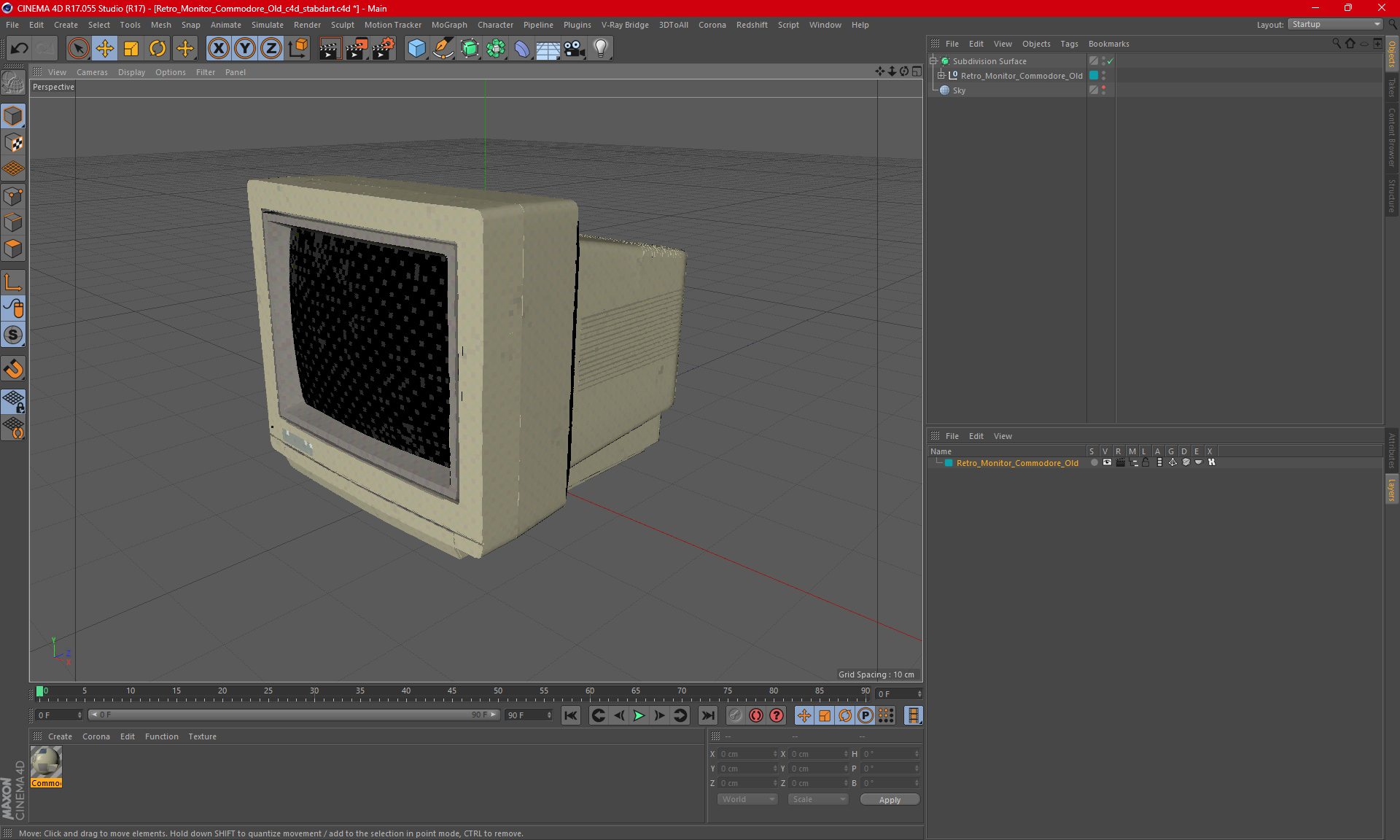Open the deformer objects icon
The width and height of the screenshot is (1400, 840).
(522, 48)
